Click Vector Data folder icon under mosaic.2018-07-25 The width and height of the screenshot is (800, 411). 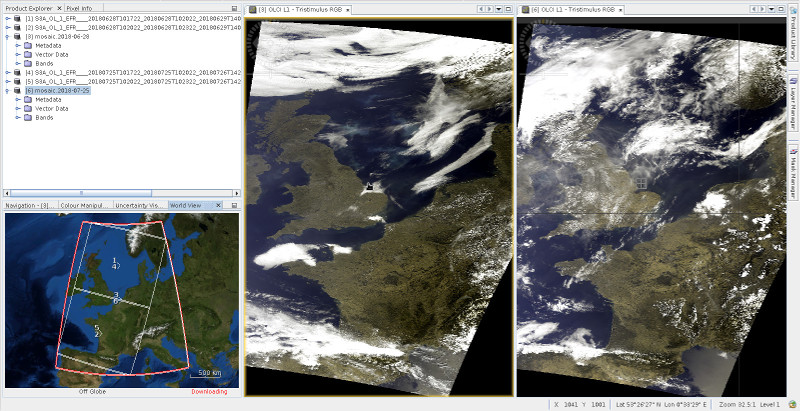click(28, 109)
